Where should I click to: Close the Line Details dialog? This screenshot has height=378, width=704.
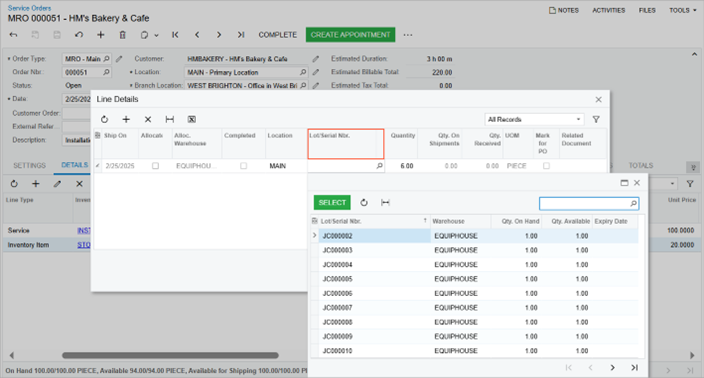598,99
